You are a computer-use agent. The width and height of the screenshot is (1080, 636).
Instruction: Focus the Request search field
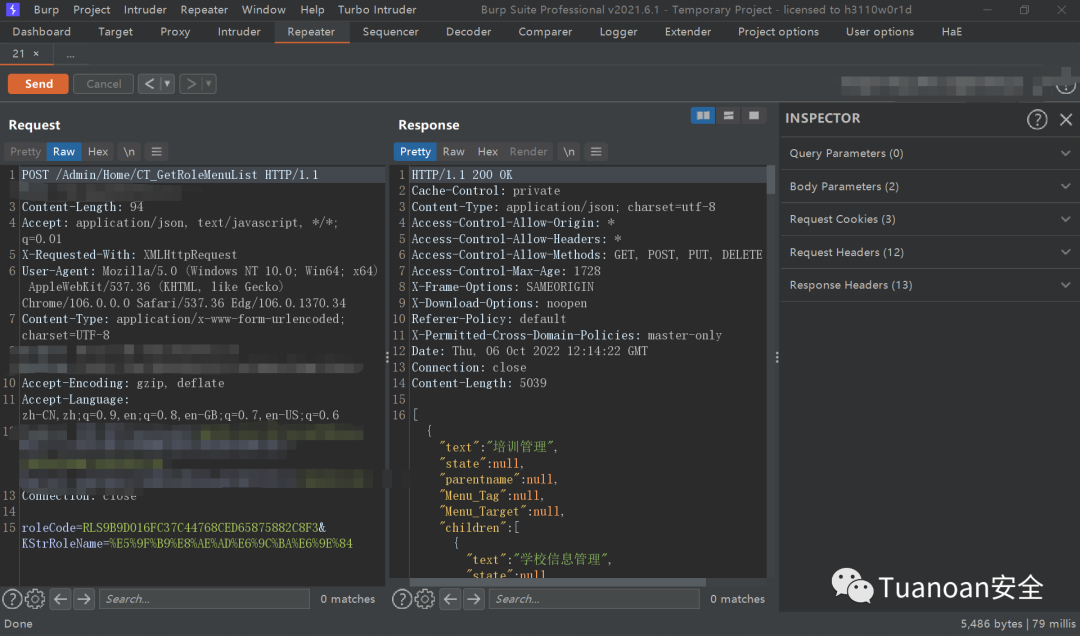pos(205,599)
